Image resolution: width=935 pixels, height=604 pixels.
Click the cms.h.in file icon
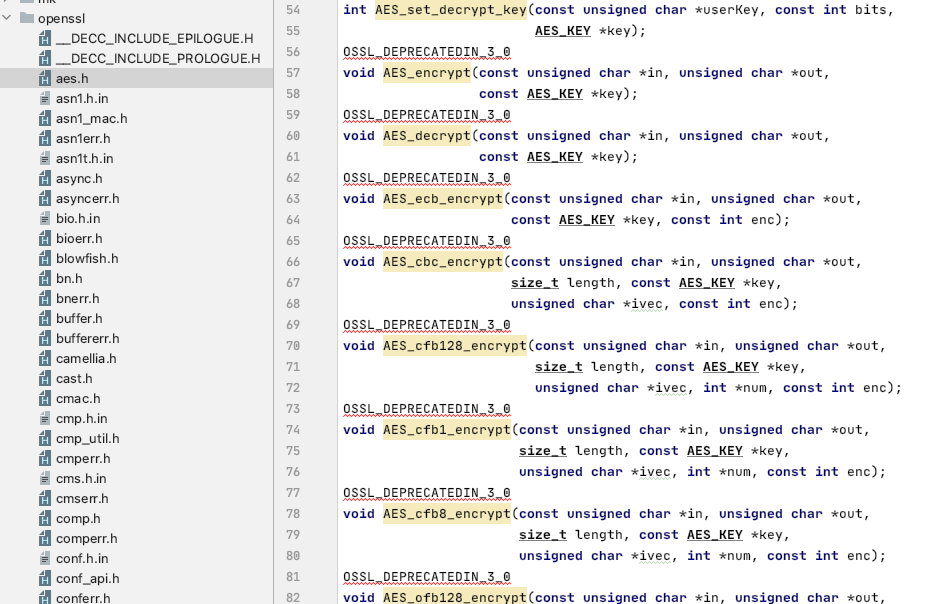pos(45,478)
